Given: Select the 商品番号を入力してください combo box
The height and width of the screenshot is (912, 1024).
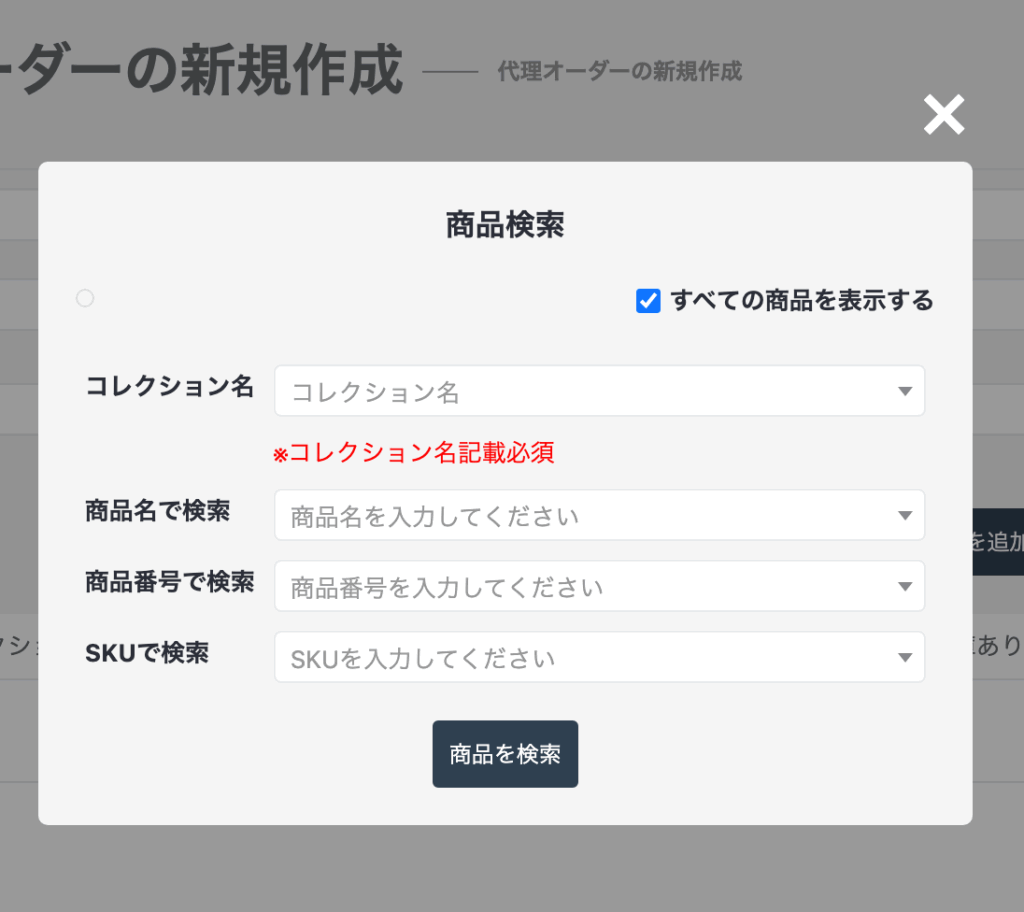Looking at the screenshot, I should pyautogui.click(x=580, y=587).
